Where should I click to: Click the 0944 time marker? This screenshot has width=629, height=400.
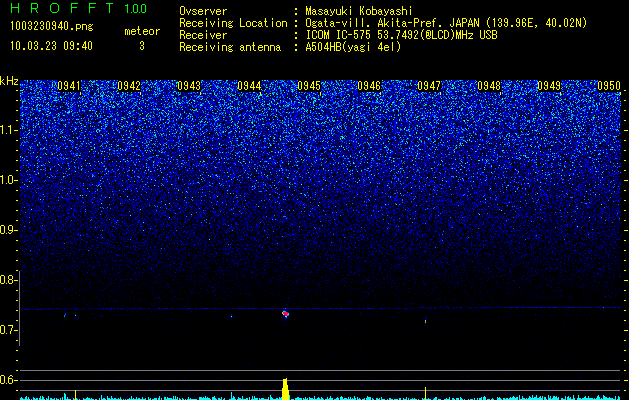click(x=249, y=86)
